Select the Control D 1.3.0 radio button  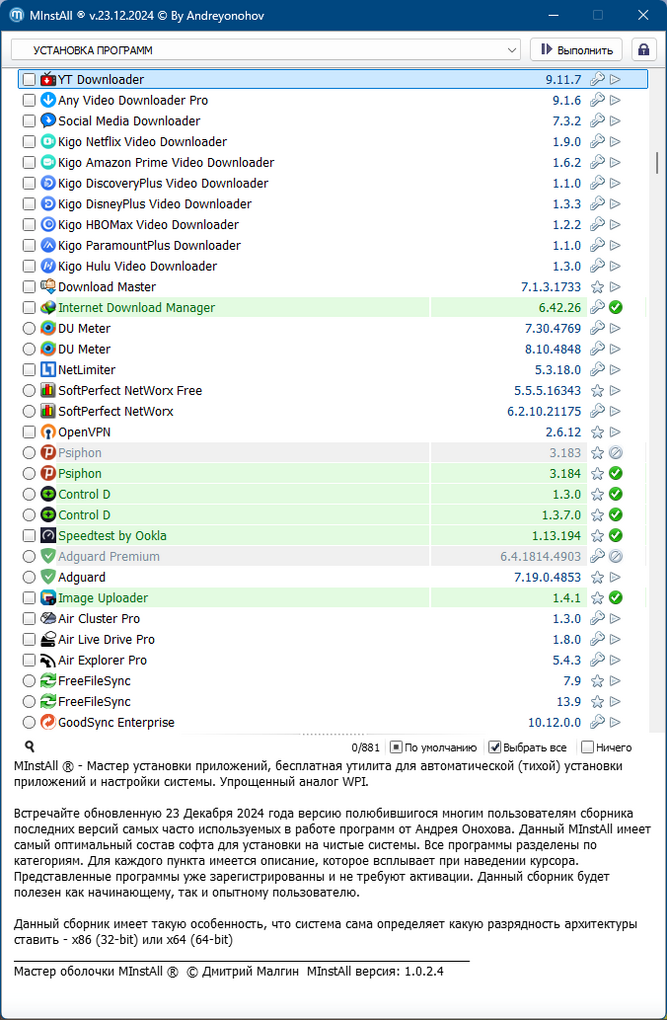[x=29, y=494]
